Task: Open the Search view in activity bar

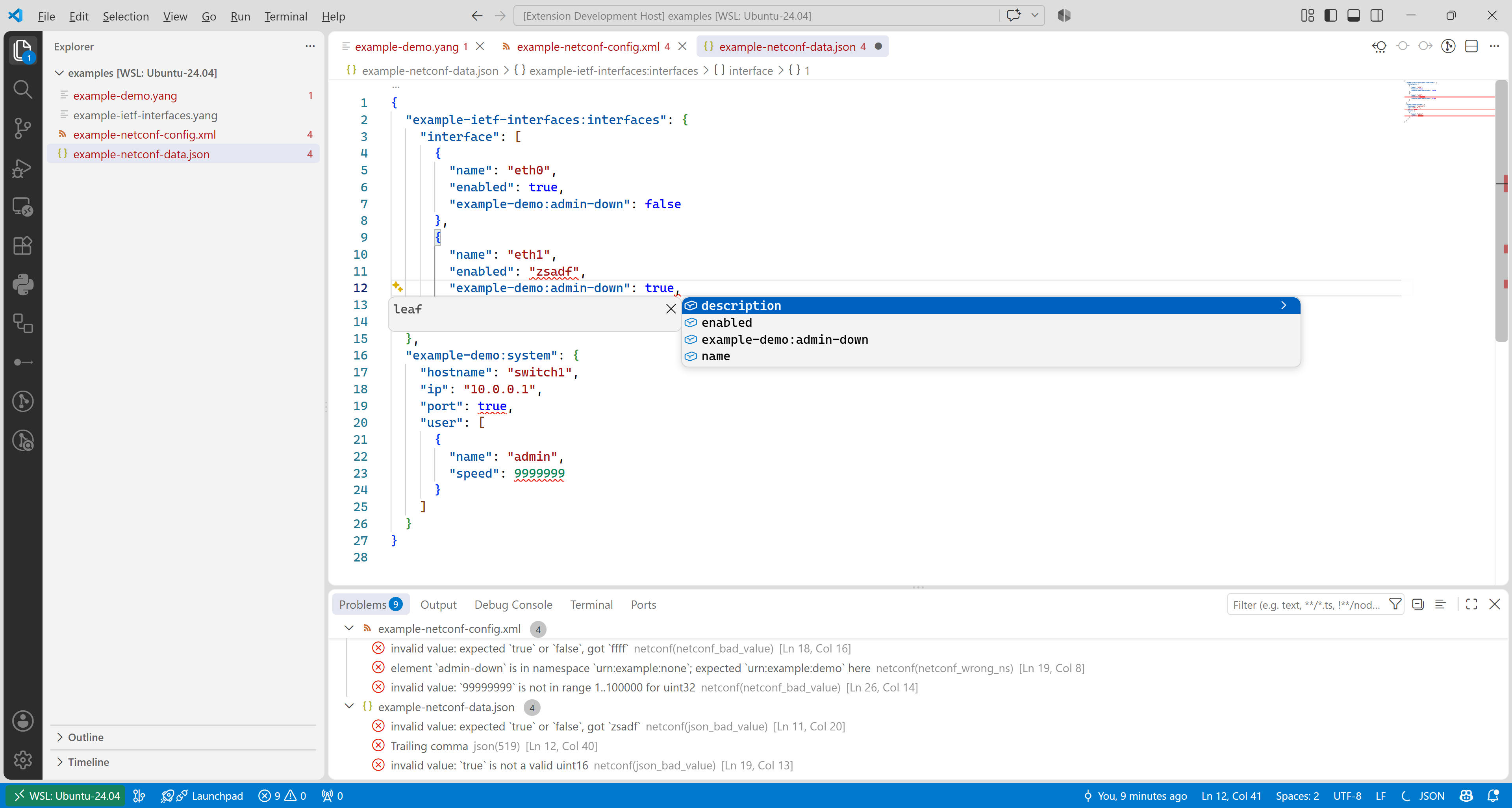Action: pyautogui.click(x=22, y=89)
